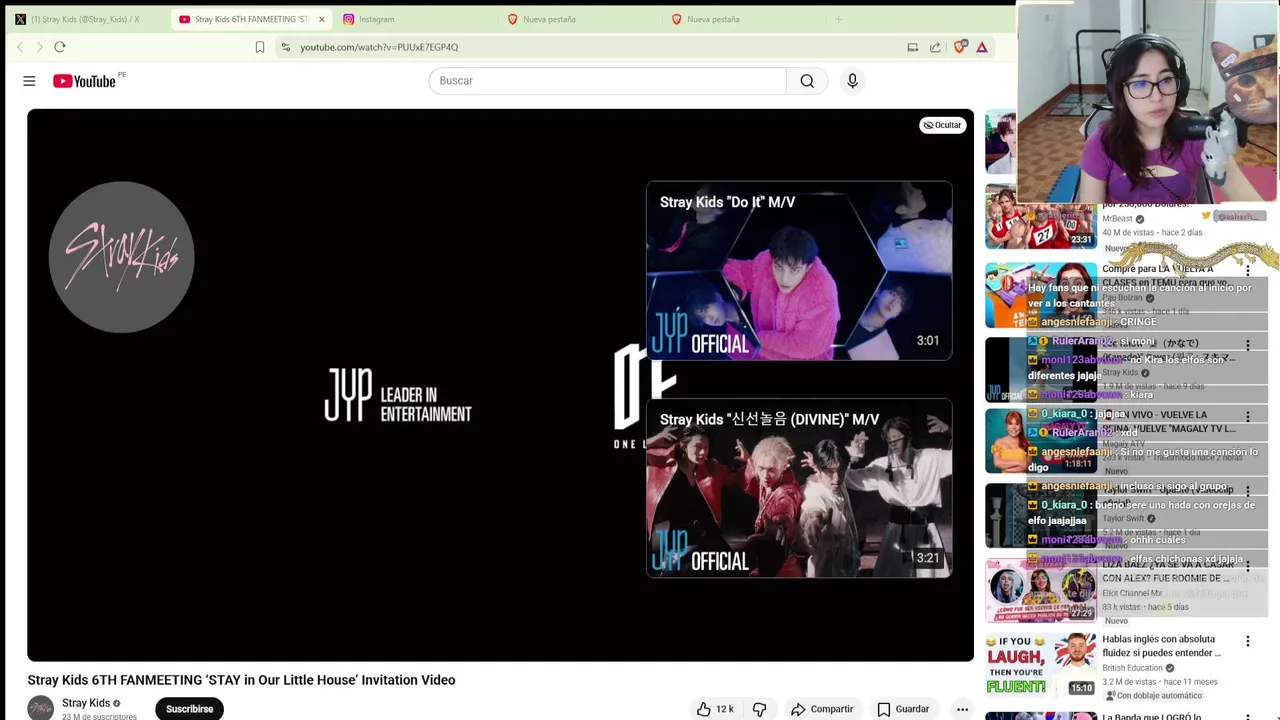Bookmark this page using the bookmark icon
1280x720 pixels.
point(260,47)
